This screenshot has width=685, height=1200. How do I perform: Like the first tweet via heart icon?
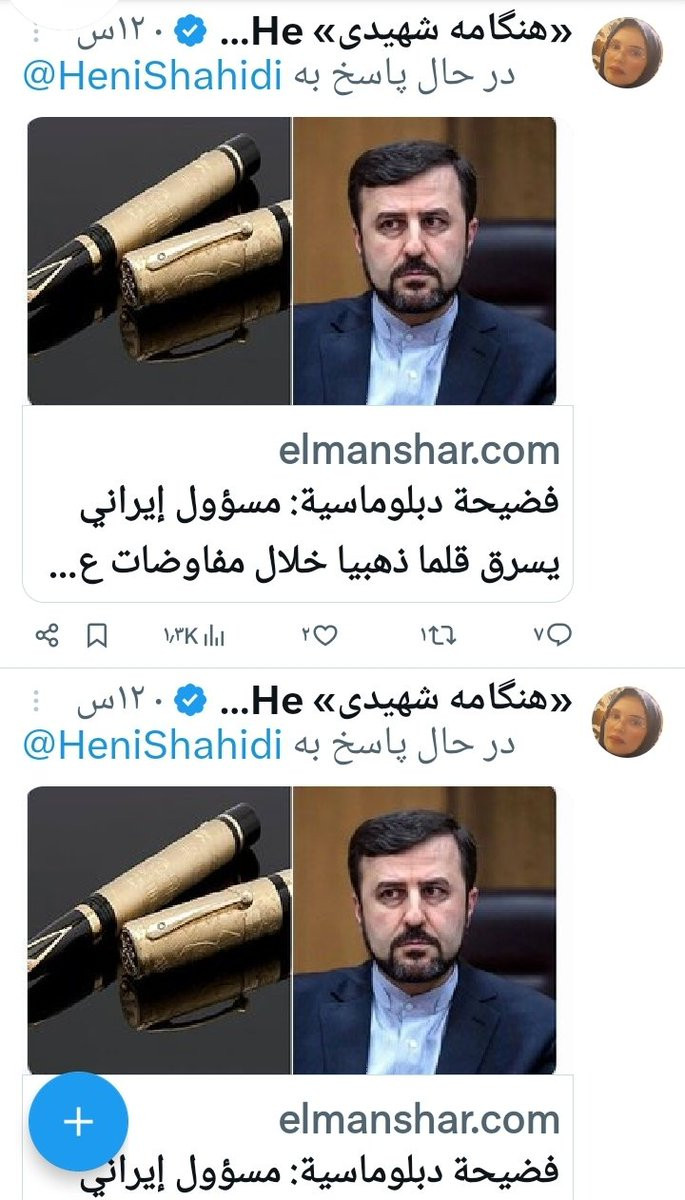click(320, 634)
